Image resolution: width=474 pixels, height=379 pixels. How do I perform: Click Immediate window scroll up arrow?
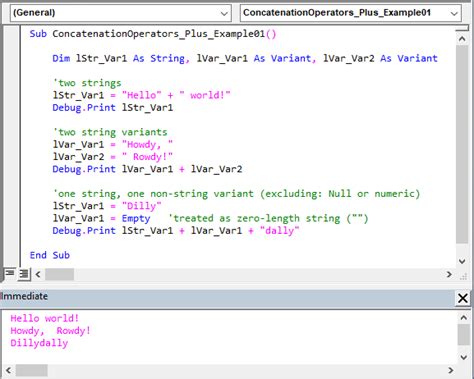point(464,318)
